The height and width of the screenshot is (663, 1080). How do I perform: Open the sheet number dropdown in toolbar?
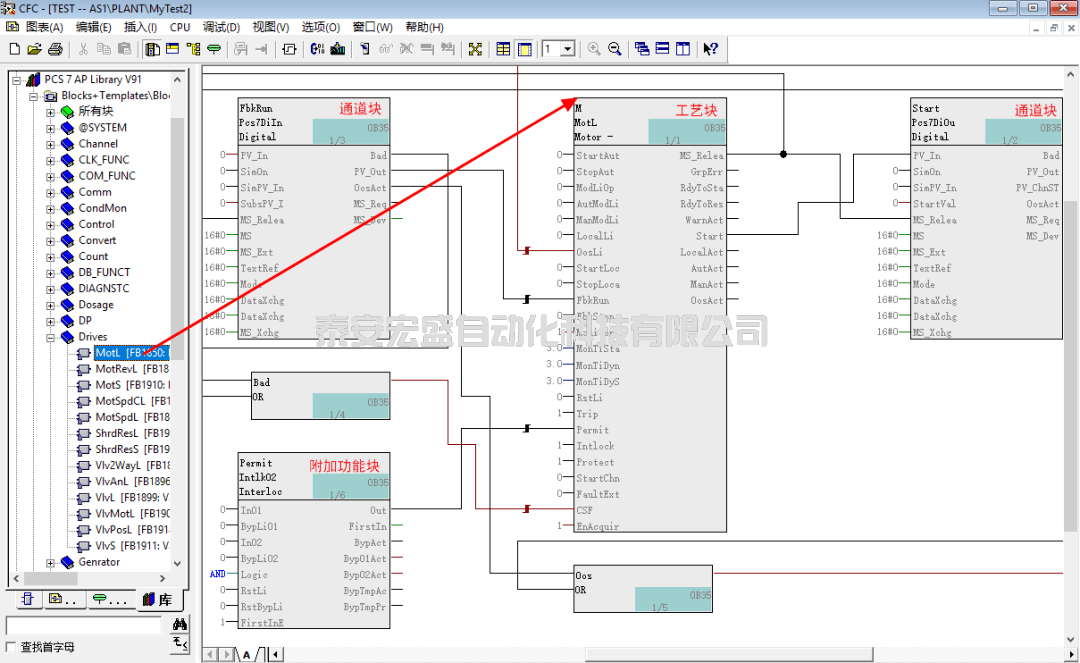click(x=567, y=49)
